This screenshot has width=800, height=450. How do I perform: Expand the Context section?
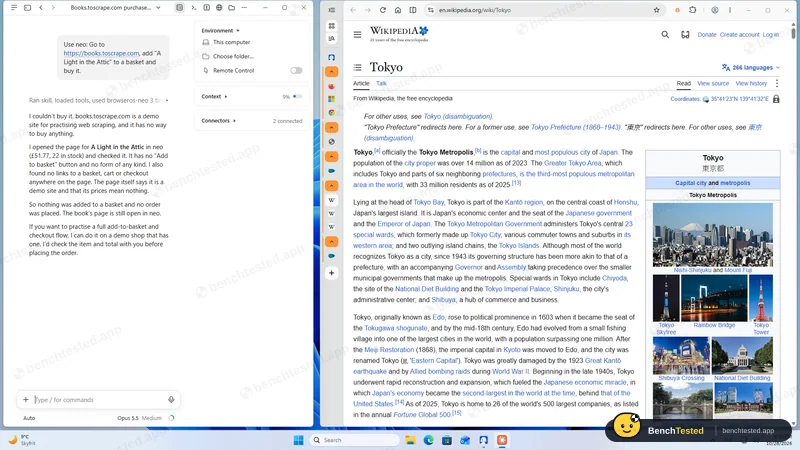[214, 96]
